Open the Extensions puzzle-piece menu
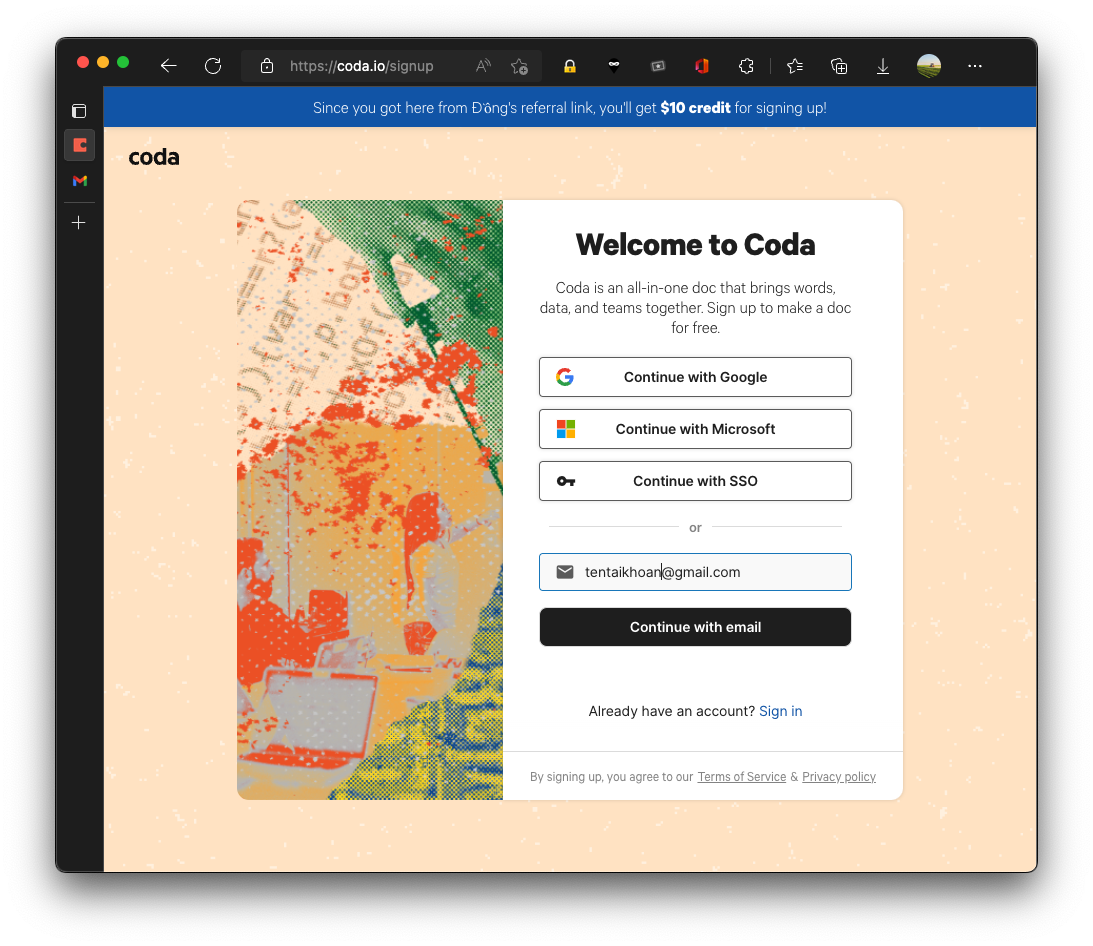1093x946 pixels. coord(746,66)
